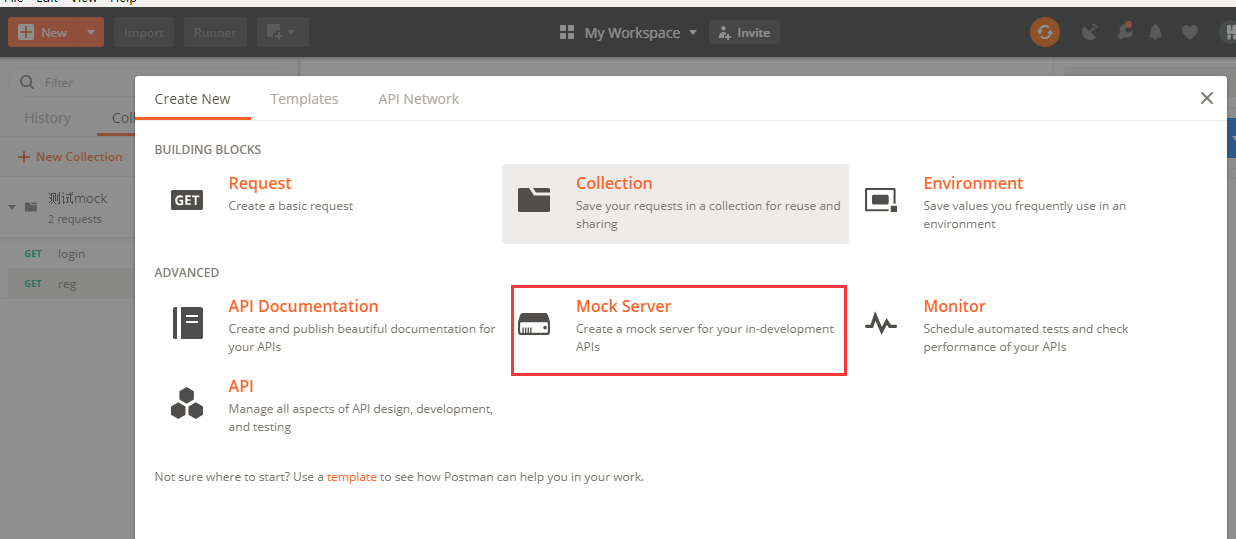The width and height of the screenshot is (1236, 539).
Task: Select the Environment heading
Action: point(973,183)
